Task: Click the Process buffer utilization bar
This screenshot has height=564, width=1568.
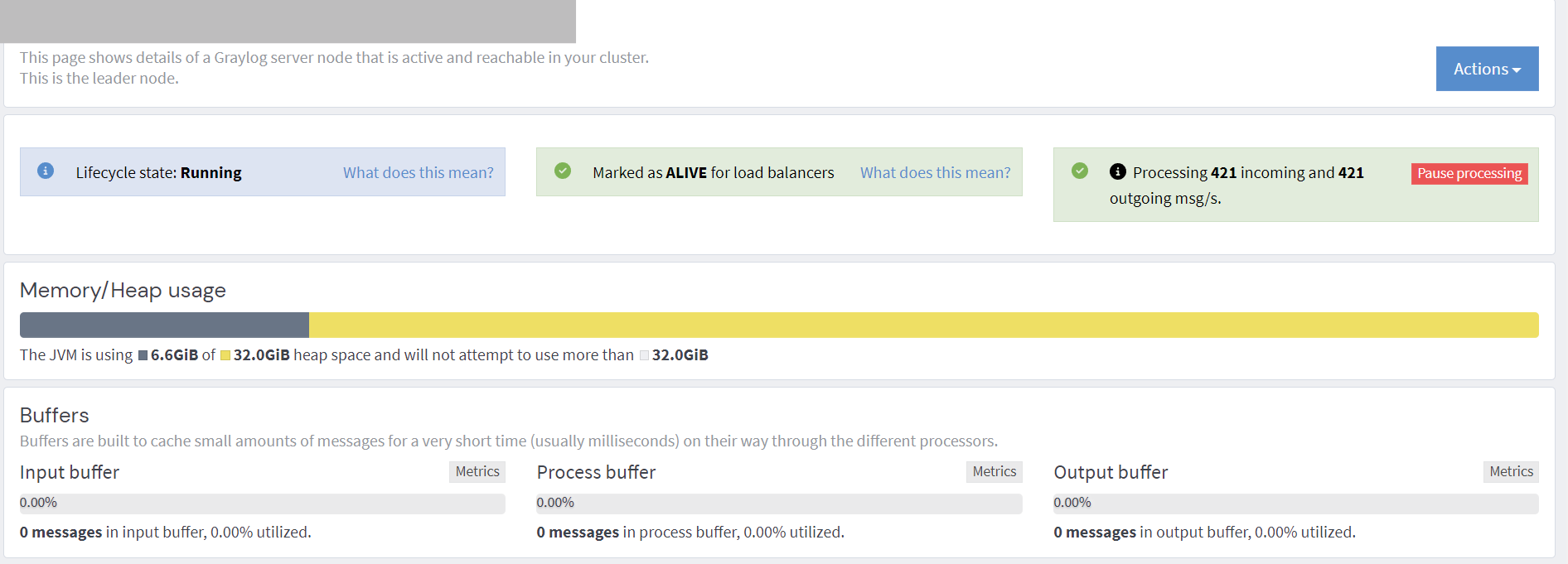Action: pos(779,504)
